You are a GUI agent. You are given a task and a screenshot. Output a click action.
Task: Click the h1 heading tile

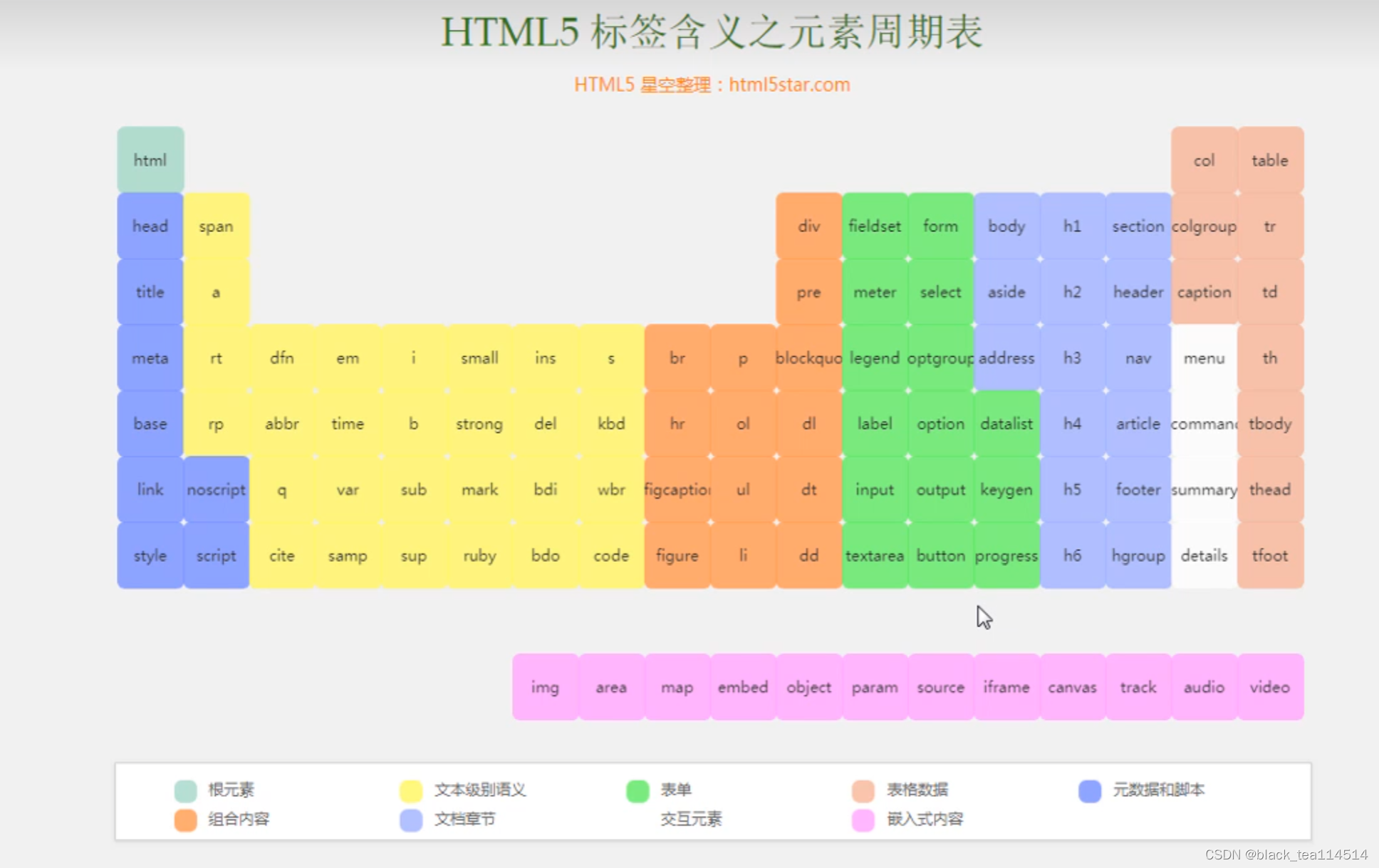pyautogui.click(x=1072, y=226)
